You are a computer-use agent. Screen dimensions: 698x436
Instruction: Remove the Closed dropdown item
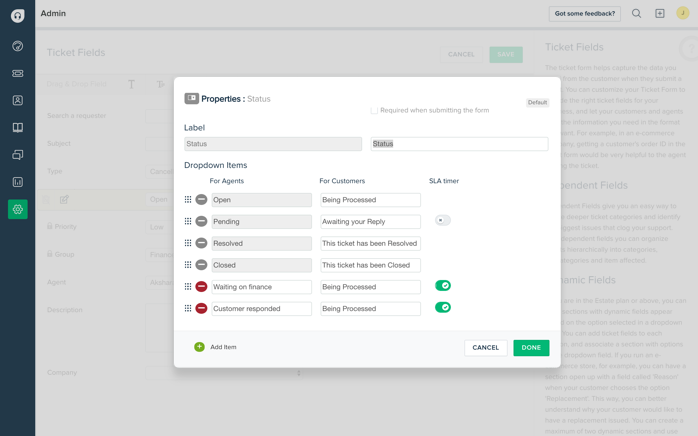(x=201, y=265)
